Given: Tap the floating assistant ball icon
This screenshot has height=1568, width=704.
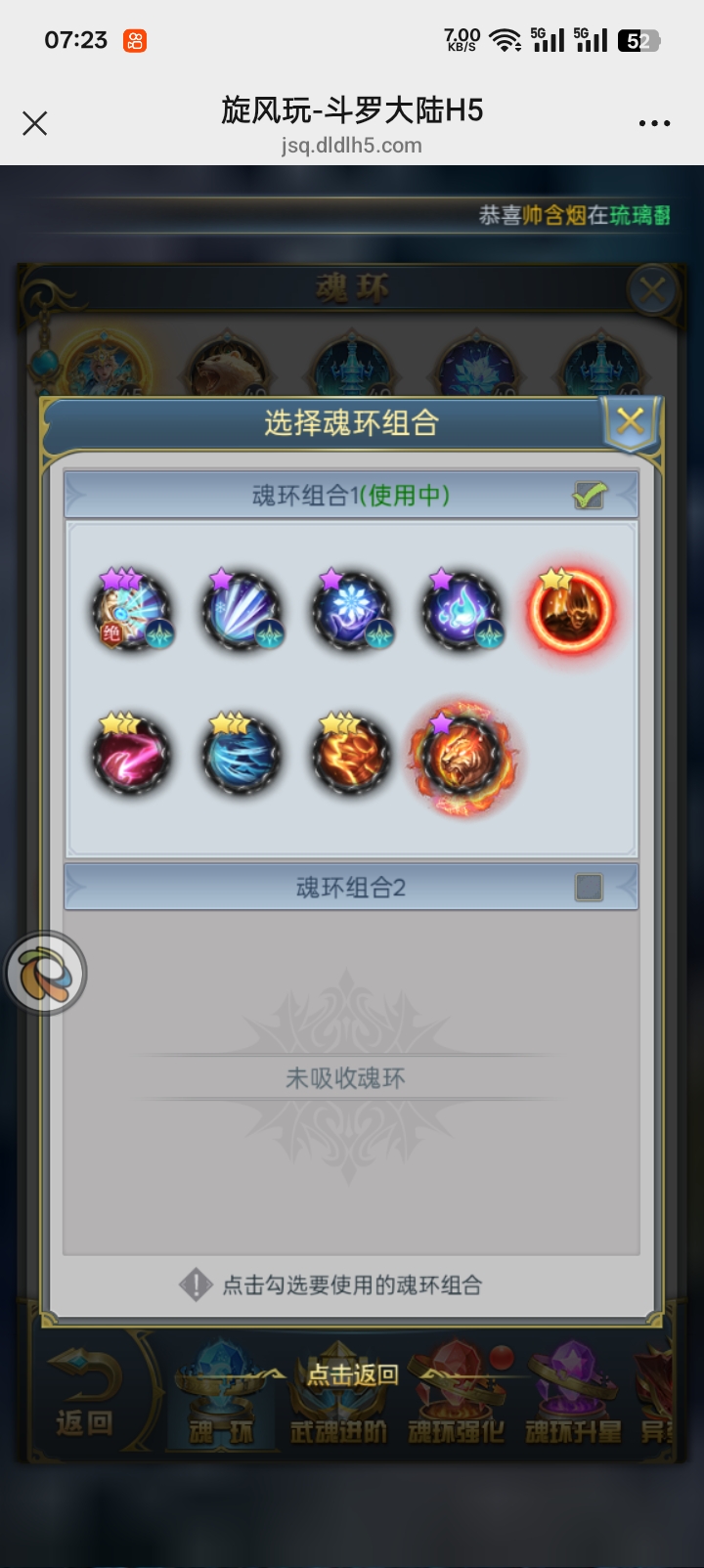Looking at the screenshot, I should pos(45,973).
